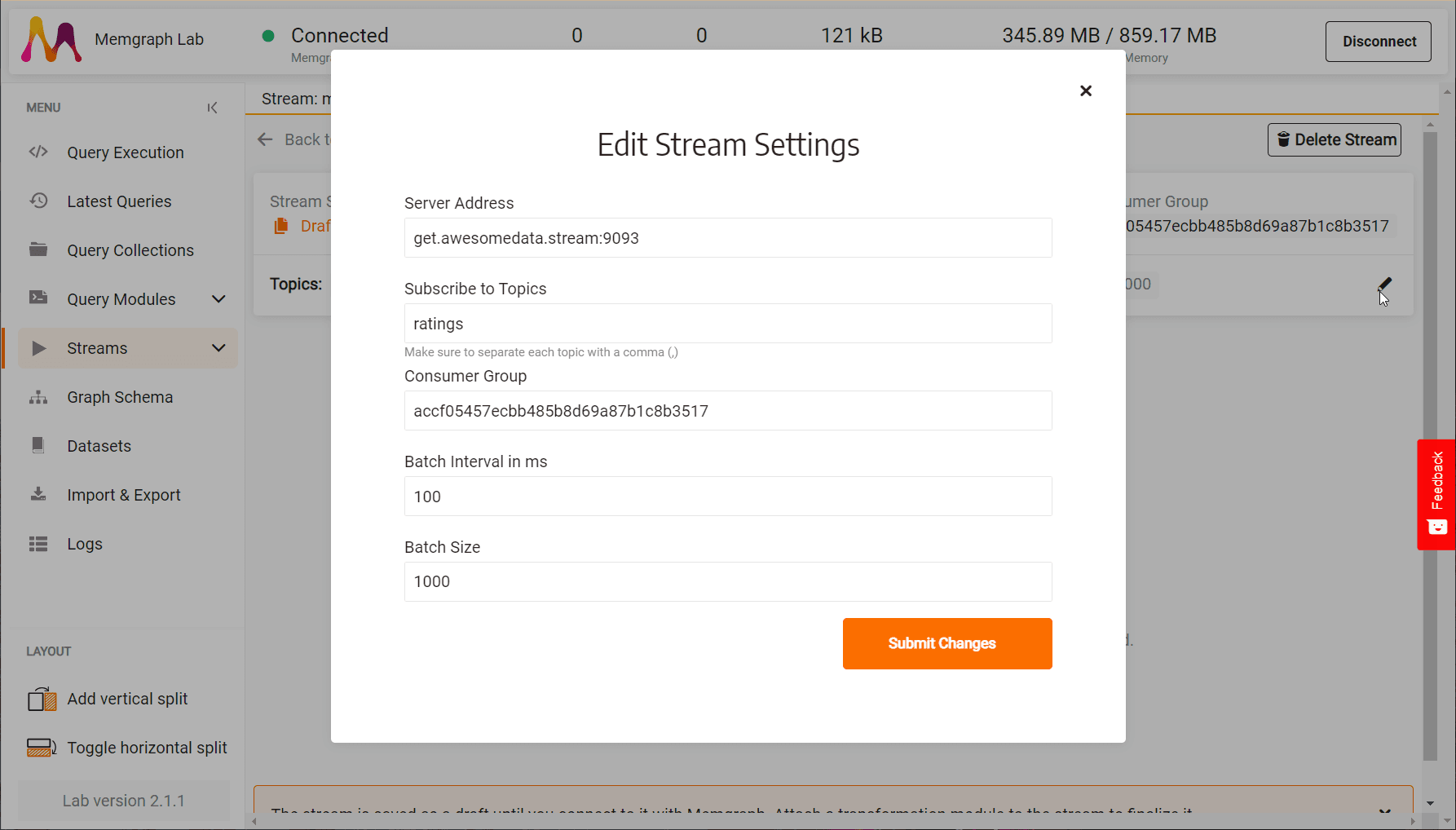The height and width of the screenshot is (830, 1456).
Task: Open Import & Export
Action: click(x=124, y=495)
